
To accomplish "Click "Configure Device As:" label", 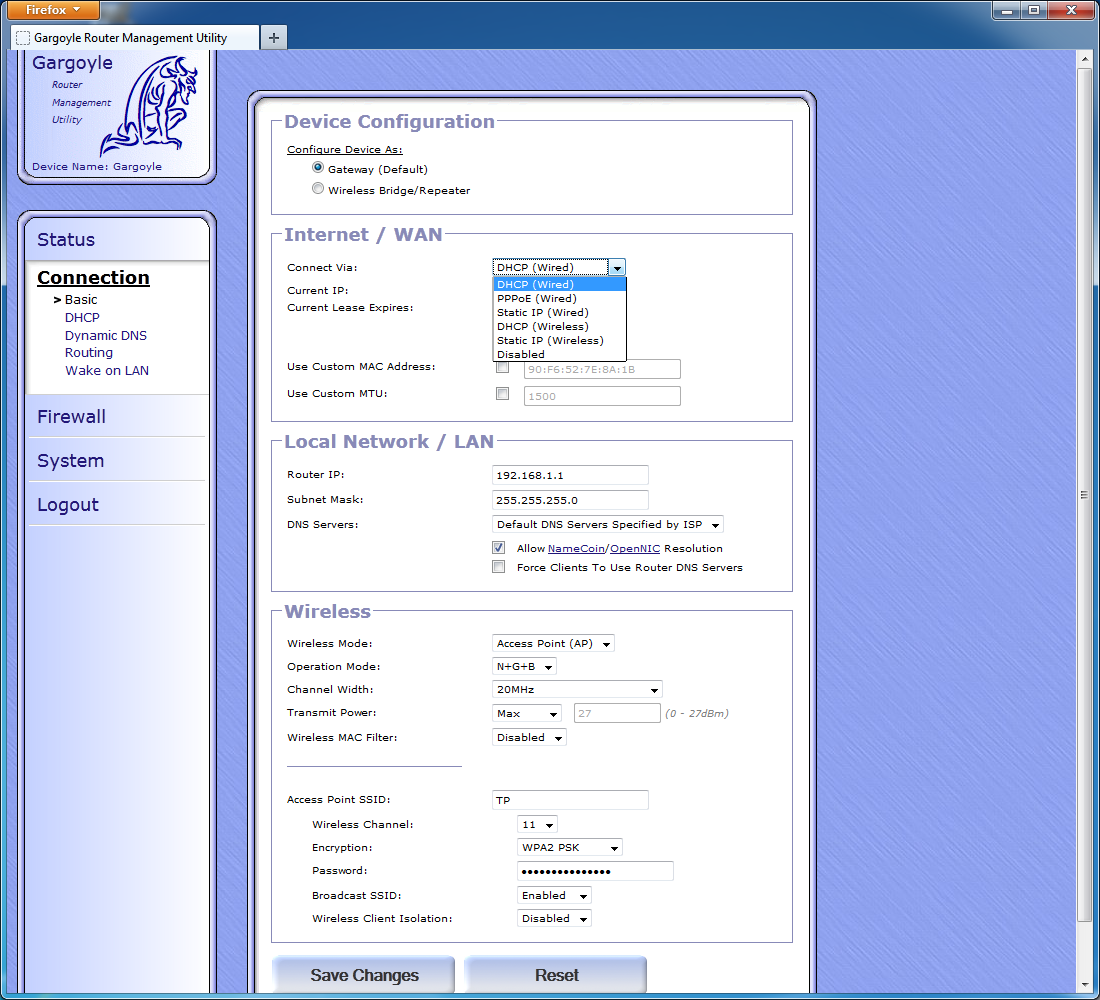I will 344,149.
